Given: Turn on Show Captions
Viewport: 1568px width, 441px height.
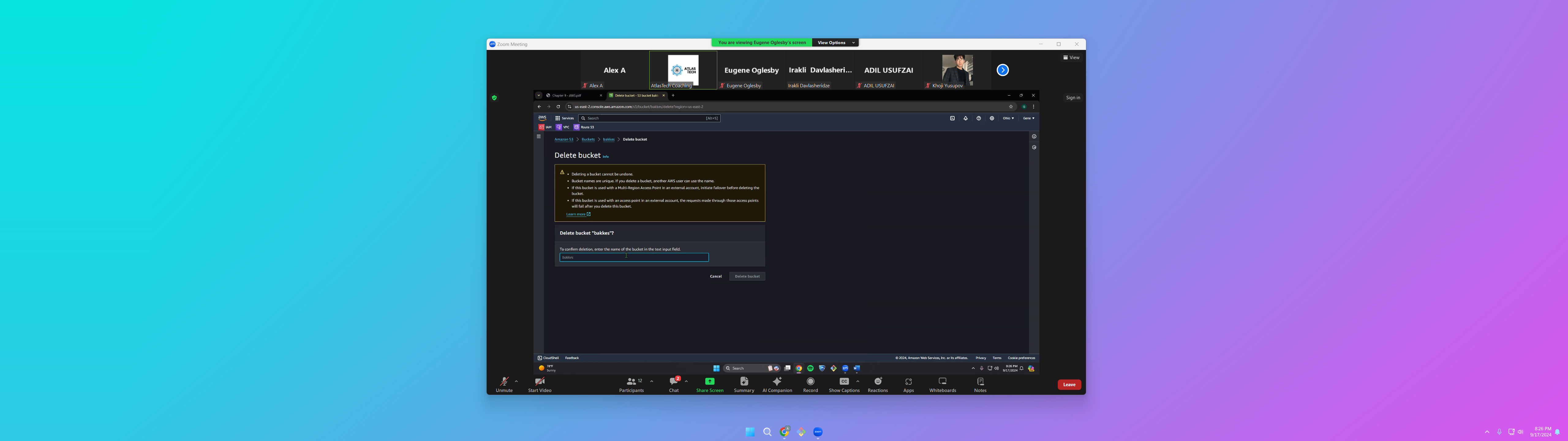Looking at the screenshot, I should point(844,382).
